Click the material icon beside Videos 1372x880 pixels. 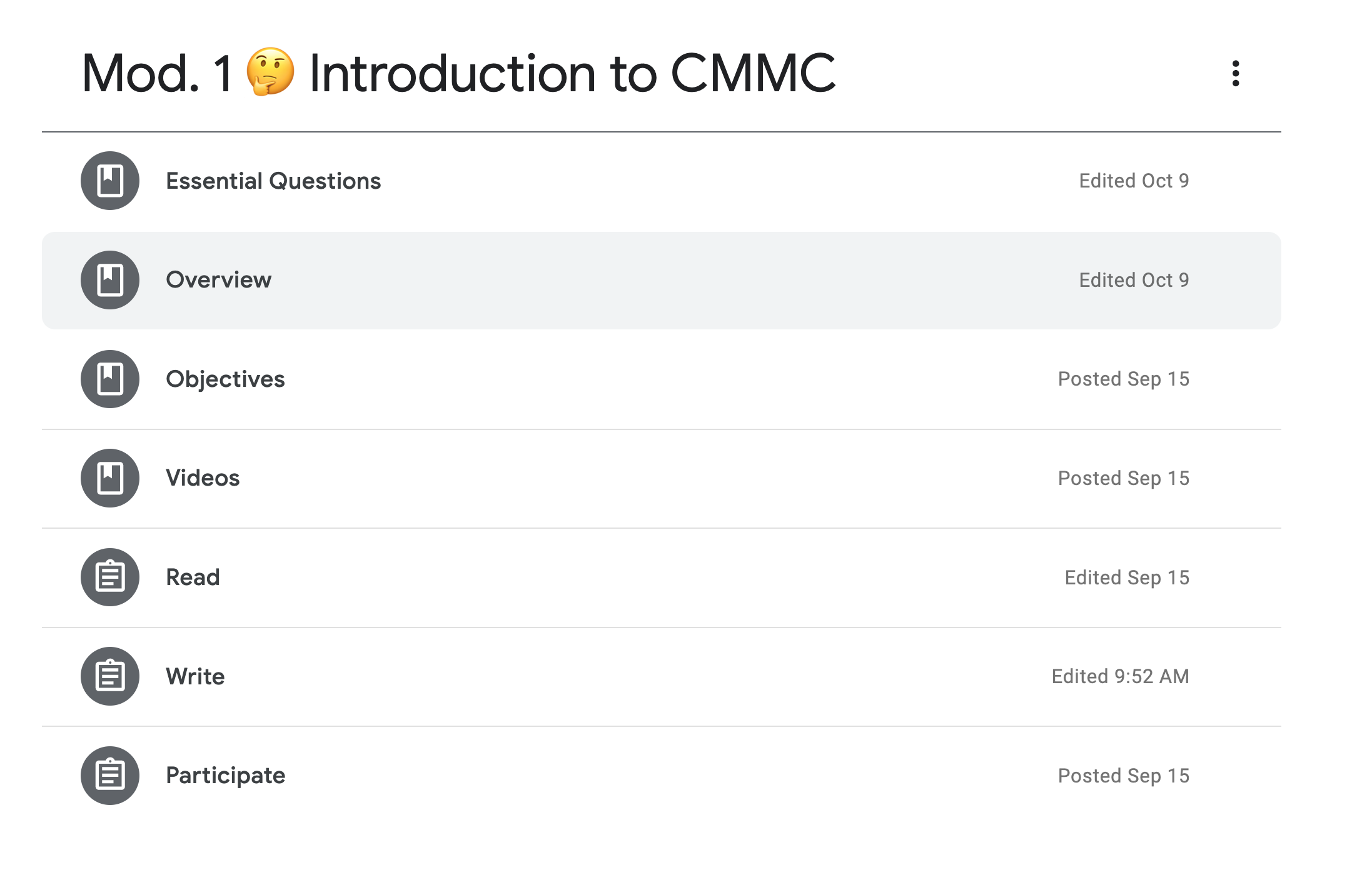pyautogui.click(x=110, y=478)
